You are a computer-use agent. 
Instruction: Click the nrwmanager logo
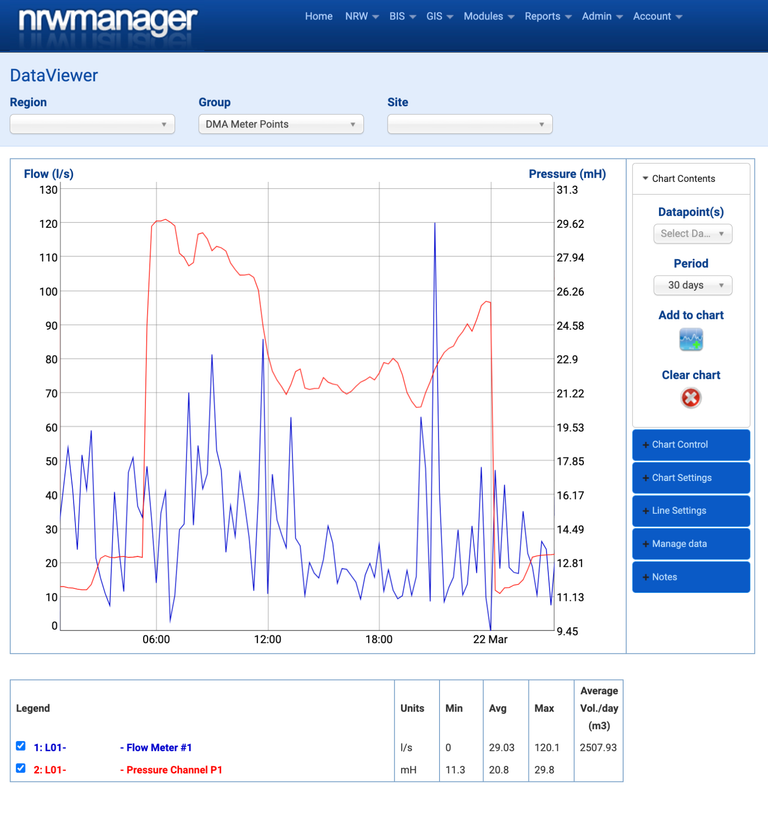pyautogui.click(x=108, y=22)
